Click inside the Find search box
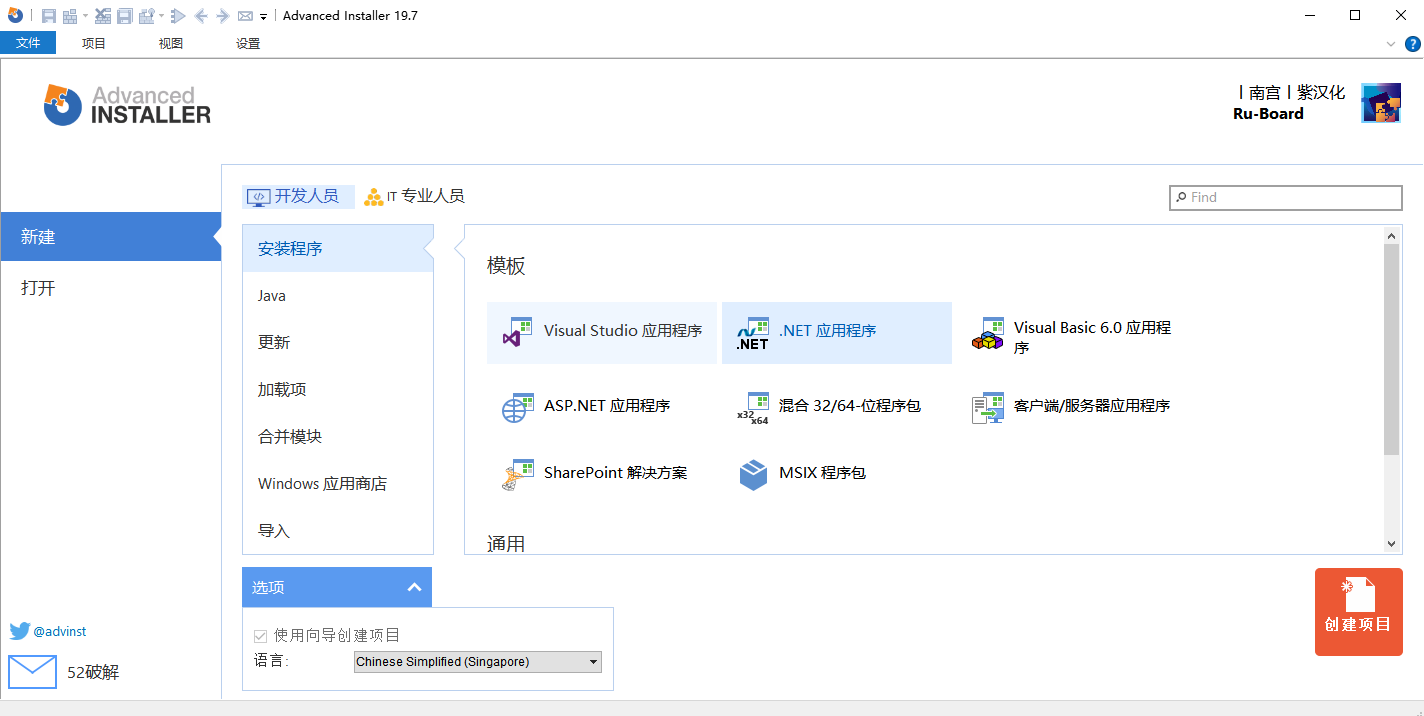The image size is (1424, 716). click(x=1285, y=197)
